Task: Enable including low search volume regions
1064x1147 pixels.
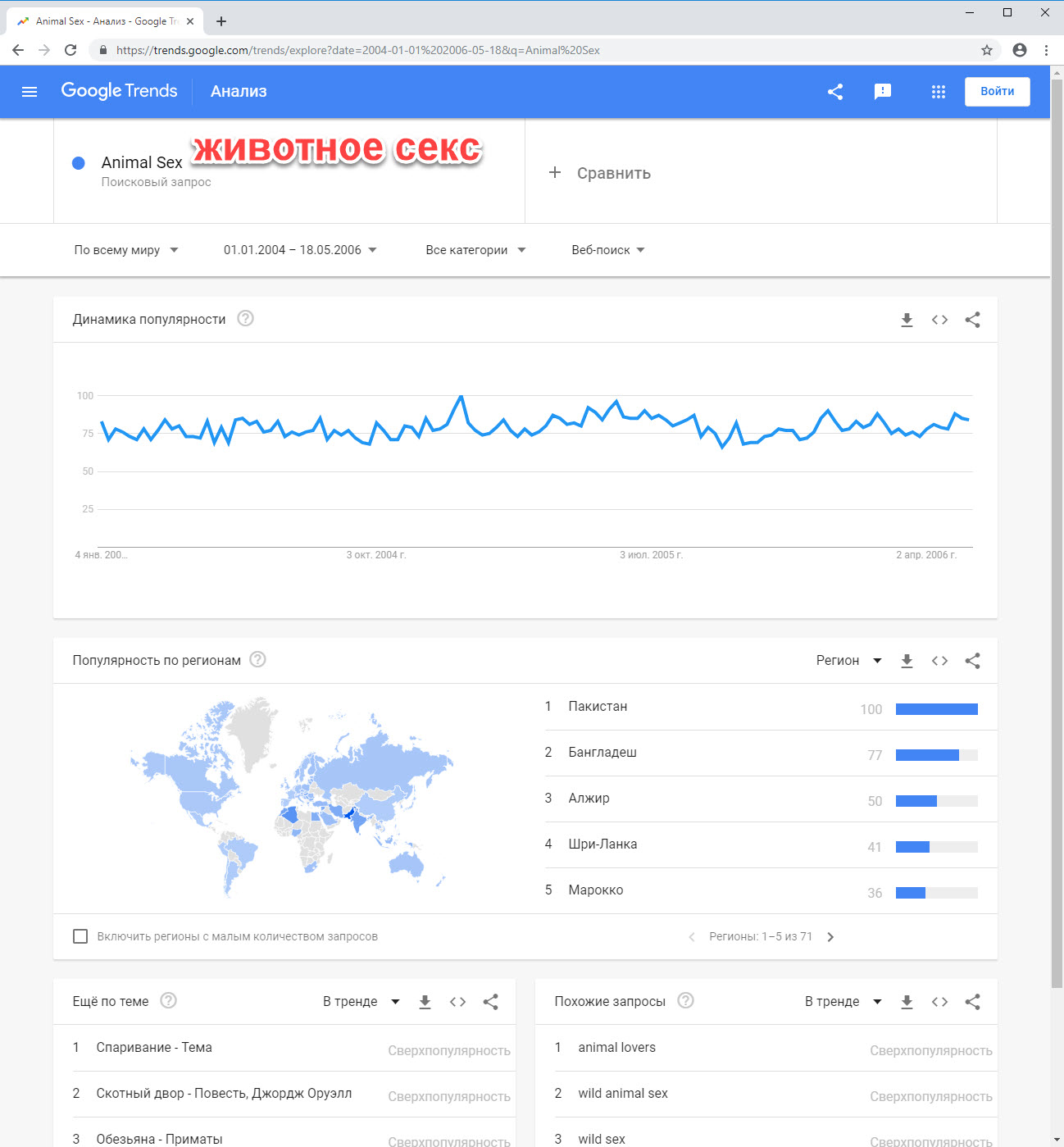Action: [80, 936]
